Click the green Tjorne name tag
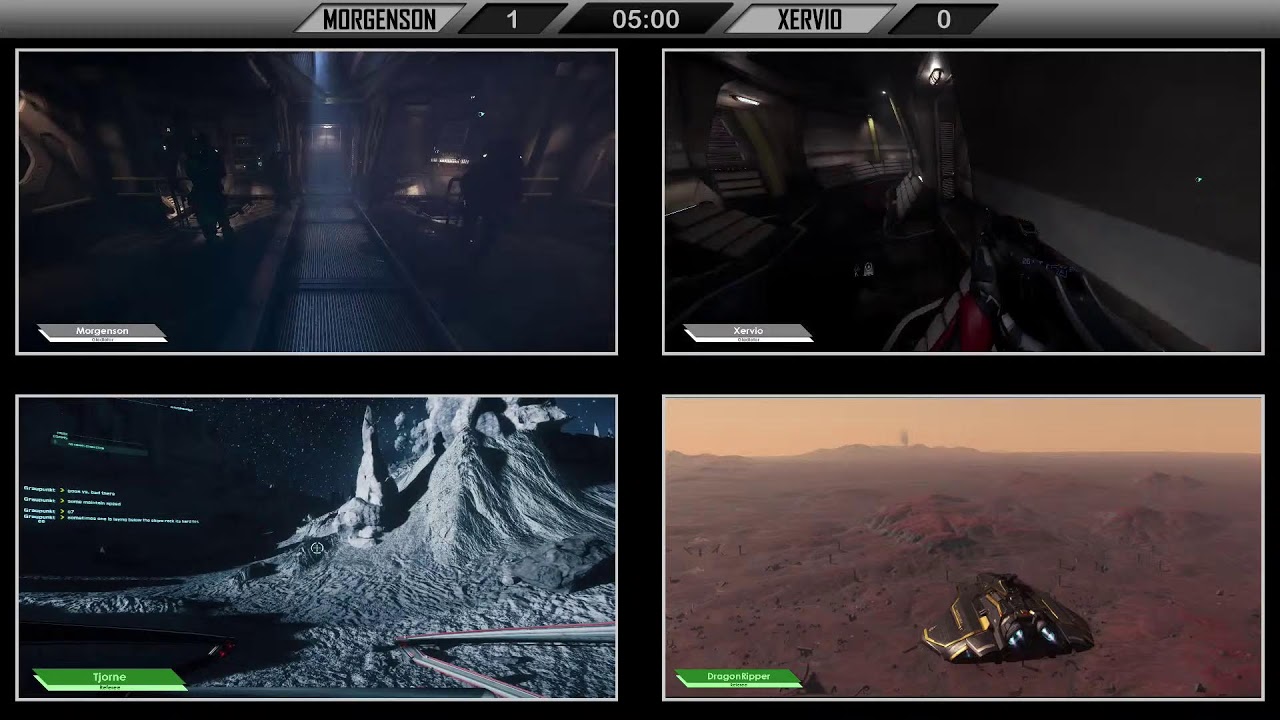 (x=109, y=679)
